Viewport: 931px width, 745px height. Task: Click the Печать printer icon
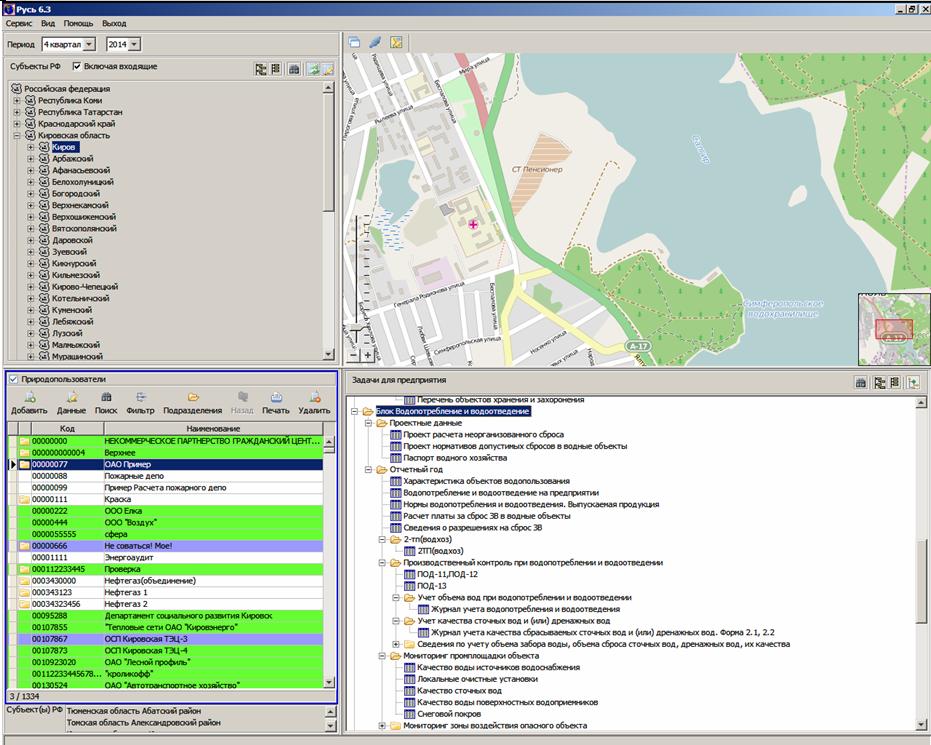click(276, 397)
